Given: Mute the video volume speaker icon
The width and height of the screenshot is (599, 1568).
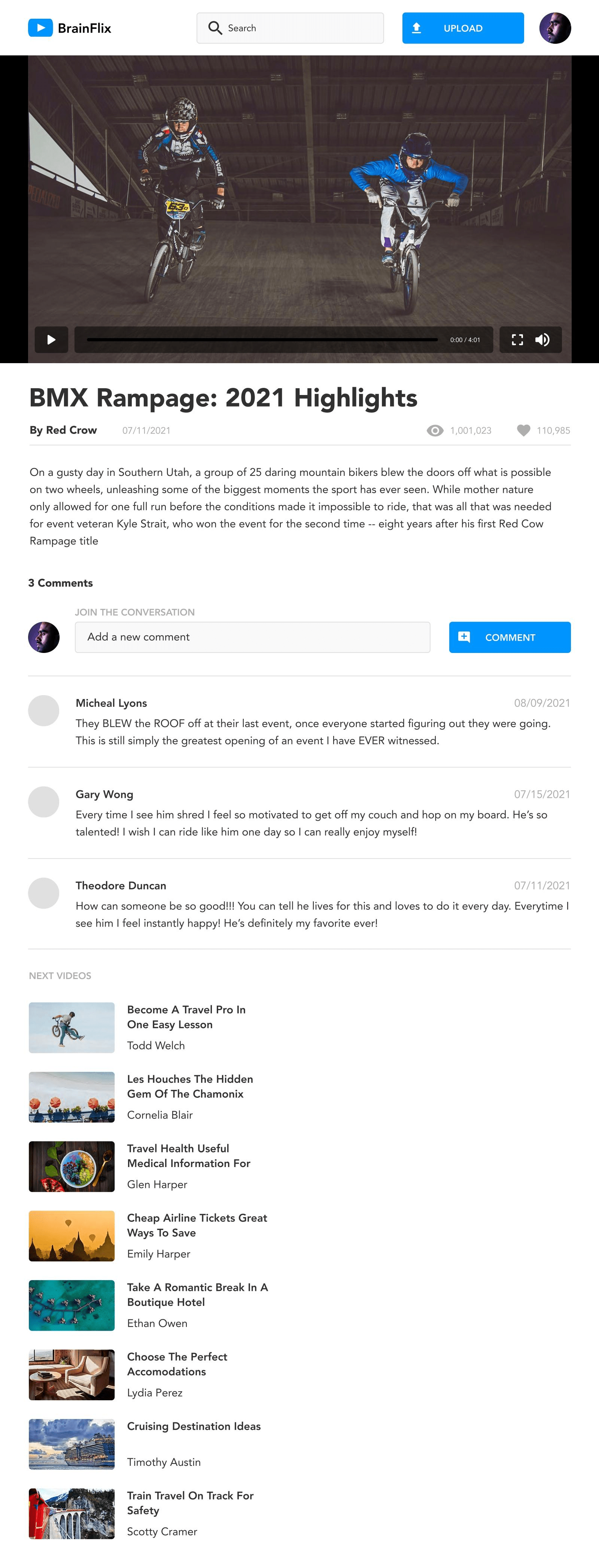Looking at the screenshot, I should click(x=542, y=340).
